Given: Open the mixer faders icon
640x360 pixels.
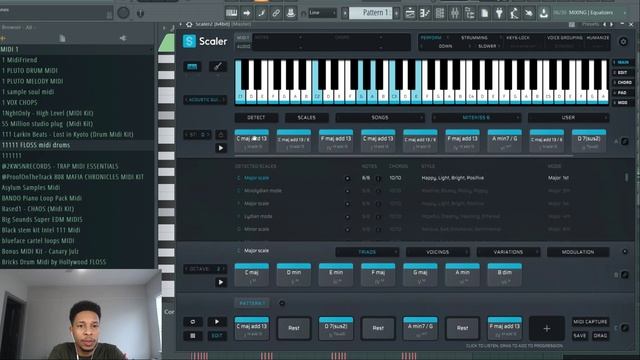Looking at the screenshot, I should (x=455, y=13).
